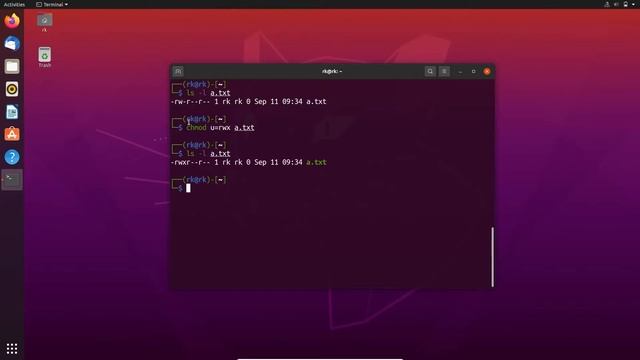Click the new tab button in terminal
Viewport: 640px width, 360px height.
(x=178, y=71)
